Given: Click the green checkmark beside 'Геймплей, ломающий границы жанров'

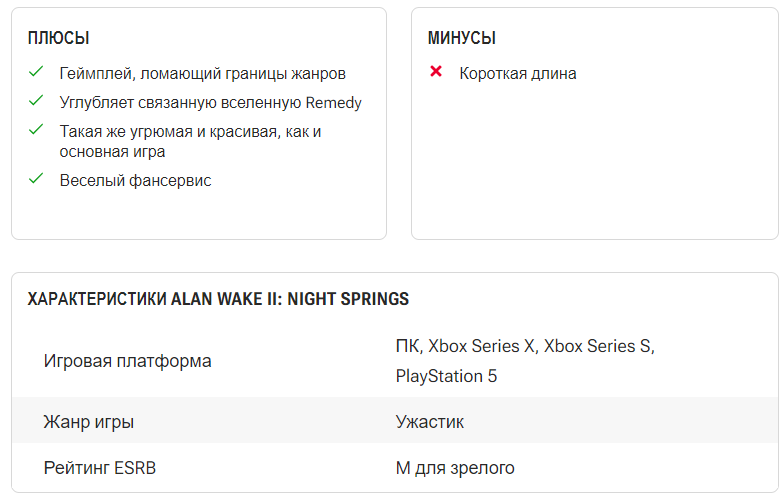Looking at the screenshot, I should [36, 73].
